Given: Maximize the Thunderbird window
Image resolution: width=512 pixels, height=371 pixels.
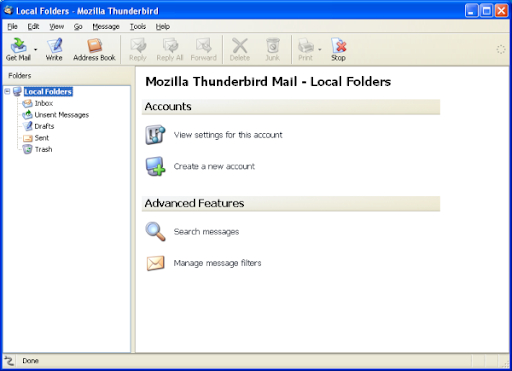Looking at the screenshot, I should pos(487,11).
